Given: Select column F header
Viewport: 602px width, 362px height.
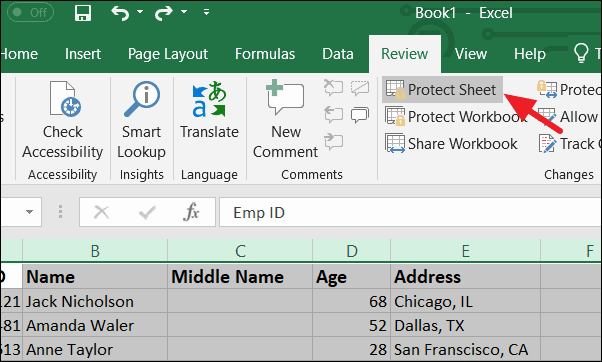Looking at the screenshot, I should (571, 251).
